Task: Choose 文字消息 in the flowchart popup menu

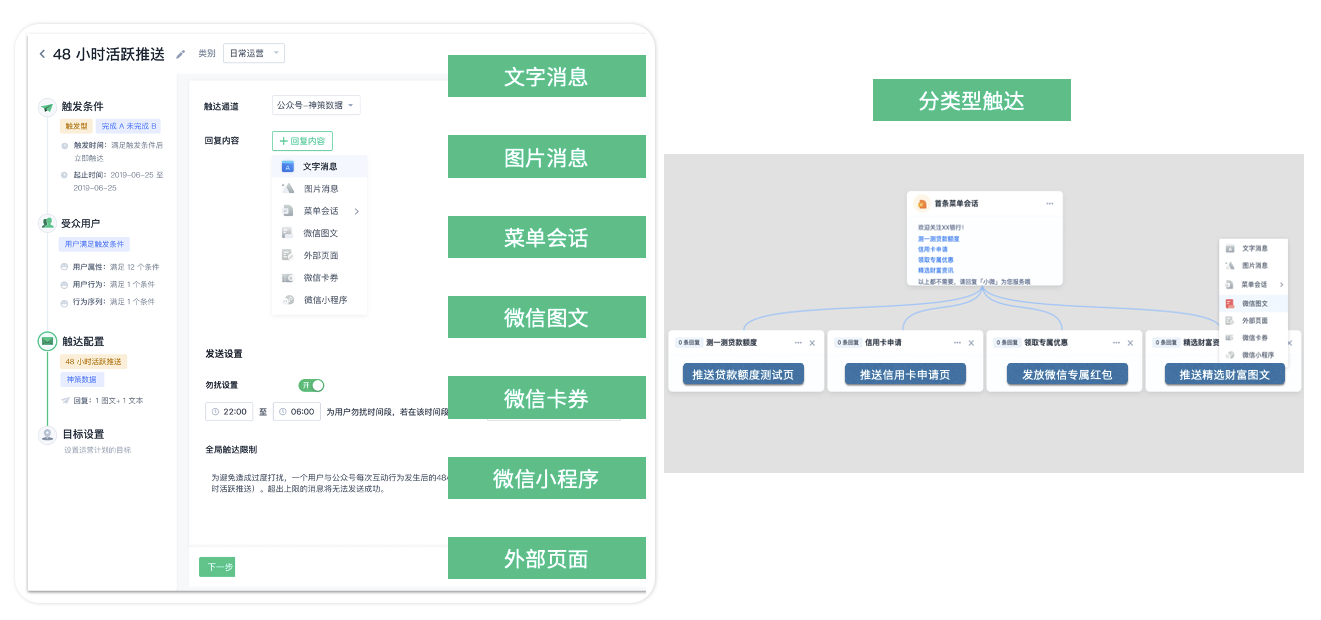Action: 1254,248
